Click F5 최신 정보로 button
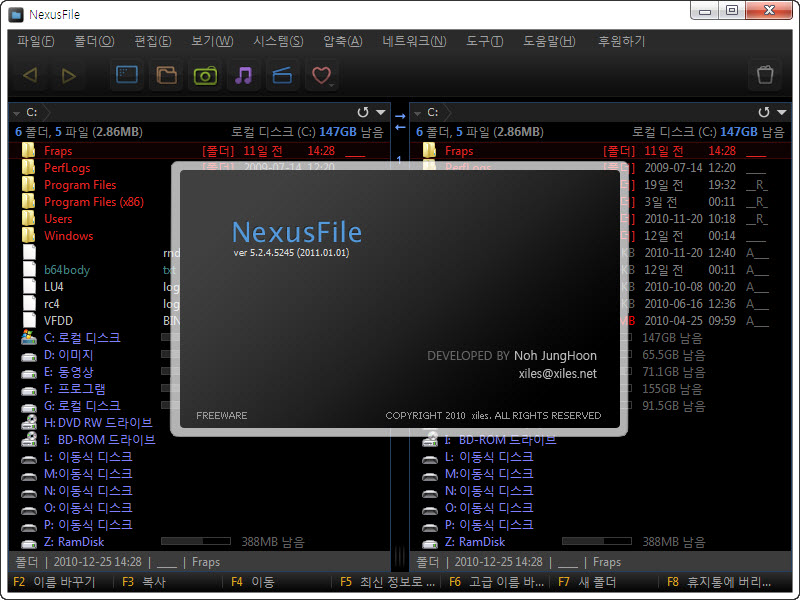Image resolution: width=800 pixels, height=600 pixels. pyautogui.click(x=387, y=582)
